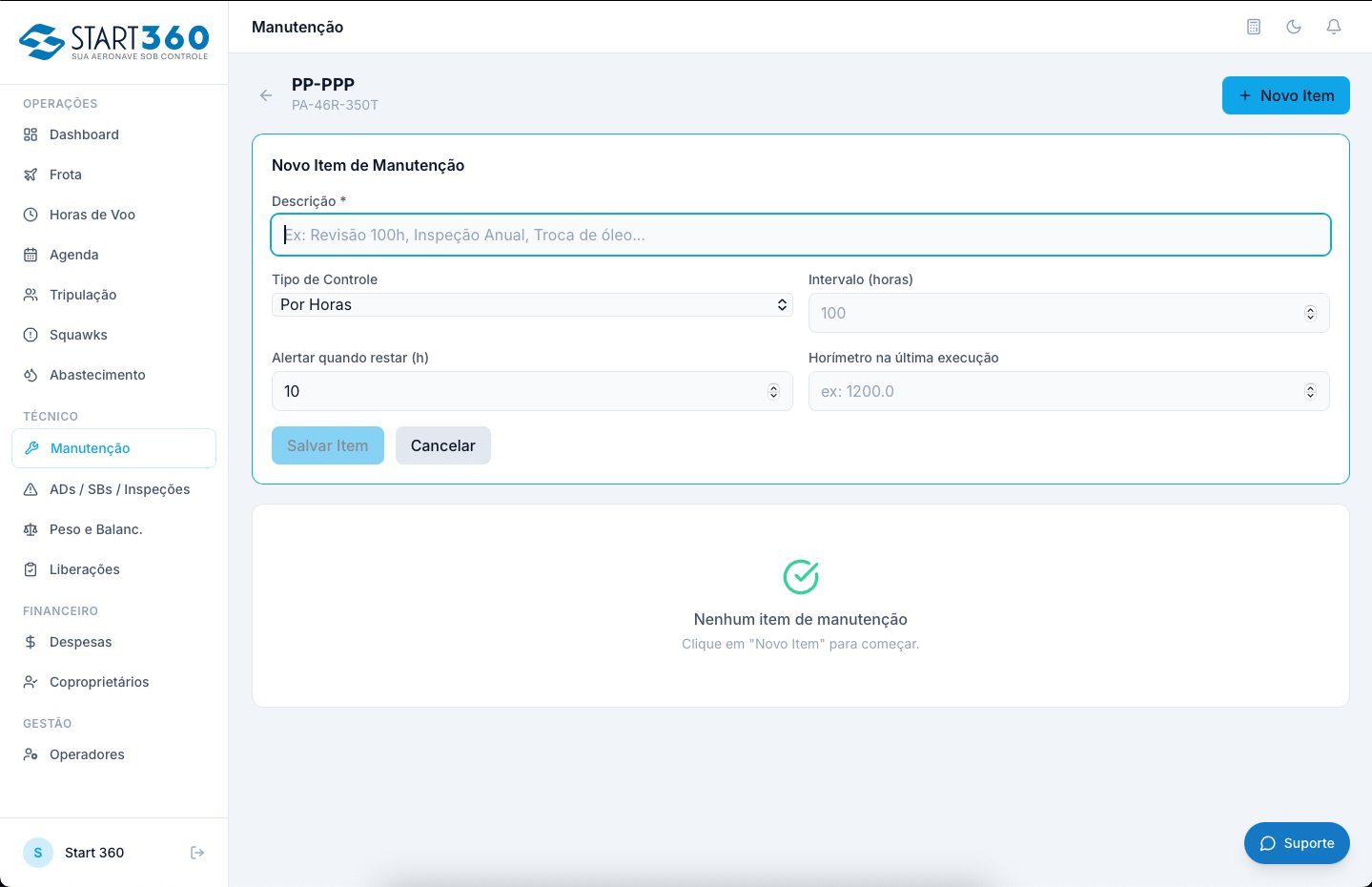1372x887 pixels.
Task: Click the Novo Item button
Action: point(1285,95)
